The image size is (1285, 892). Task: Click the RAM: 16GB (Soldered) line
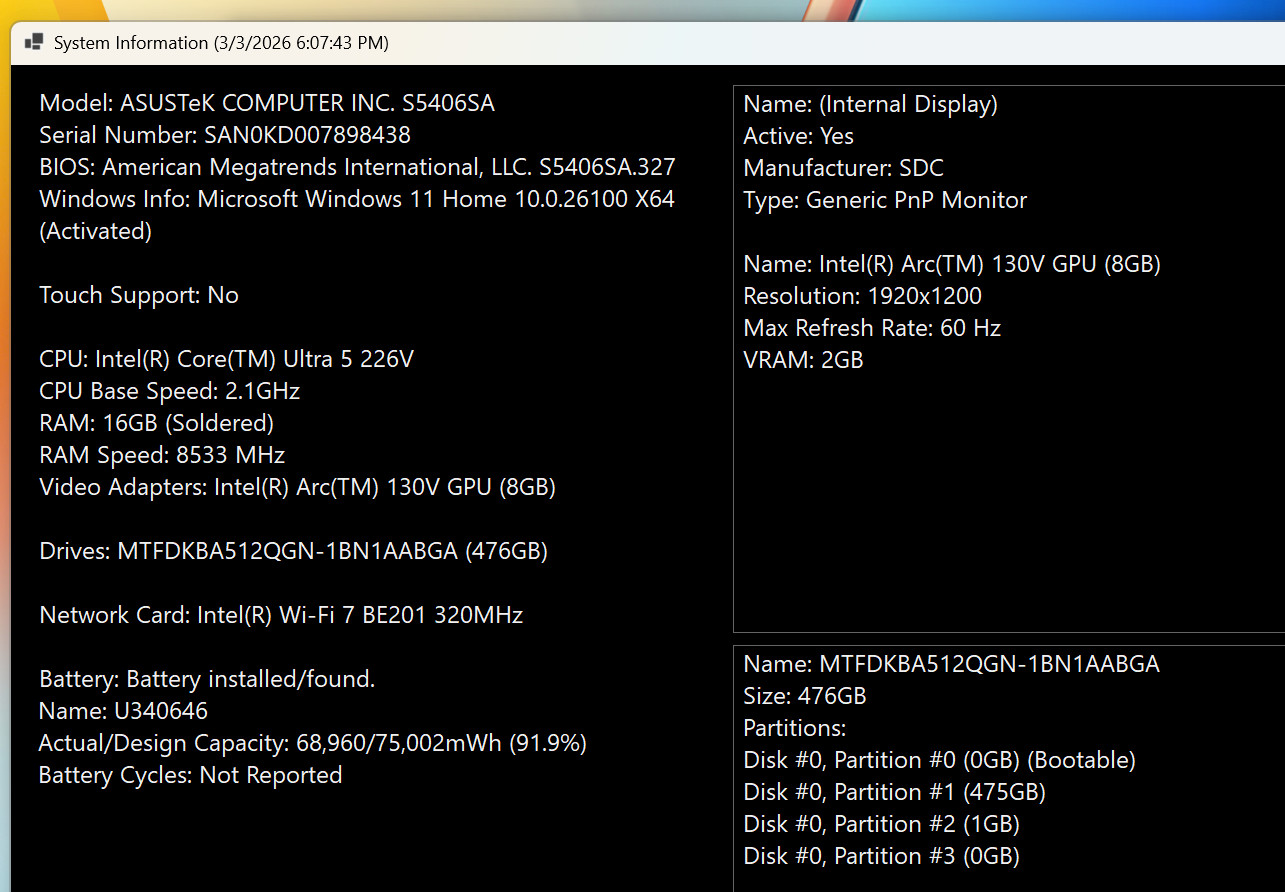point(157,423)
